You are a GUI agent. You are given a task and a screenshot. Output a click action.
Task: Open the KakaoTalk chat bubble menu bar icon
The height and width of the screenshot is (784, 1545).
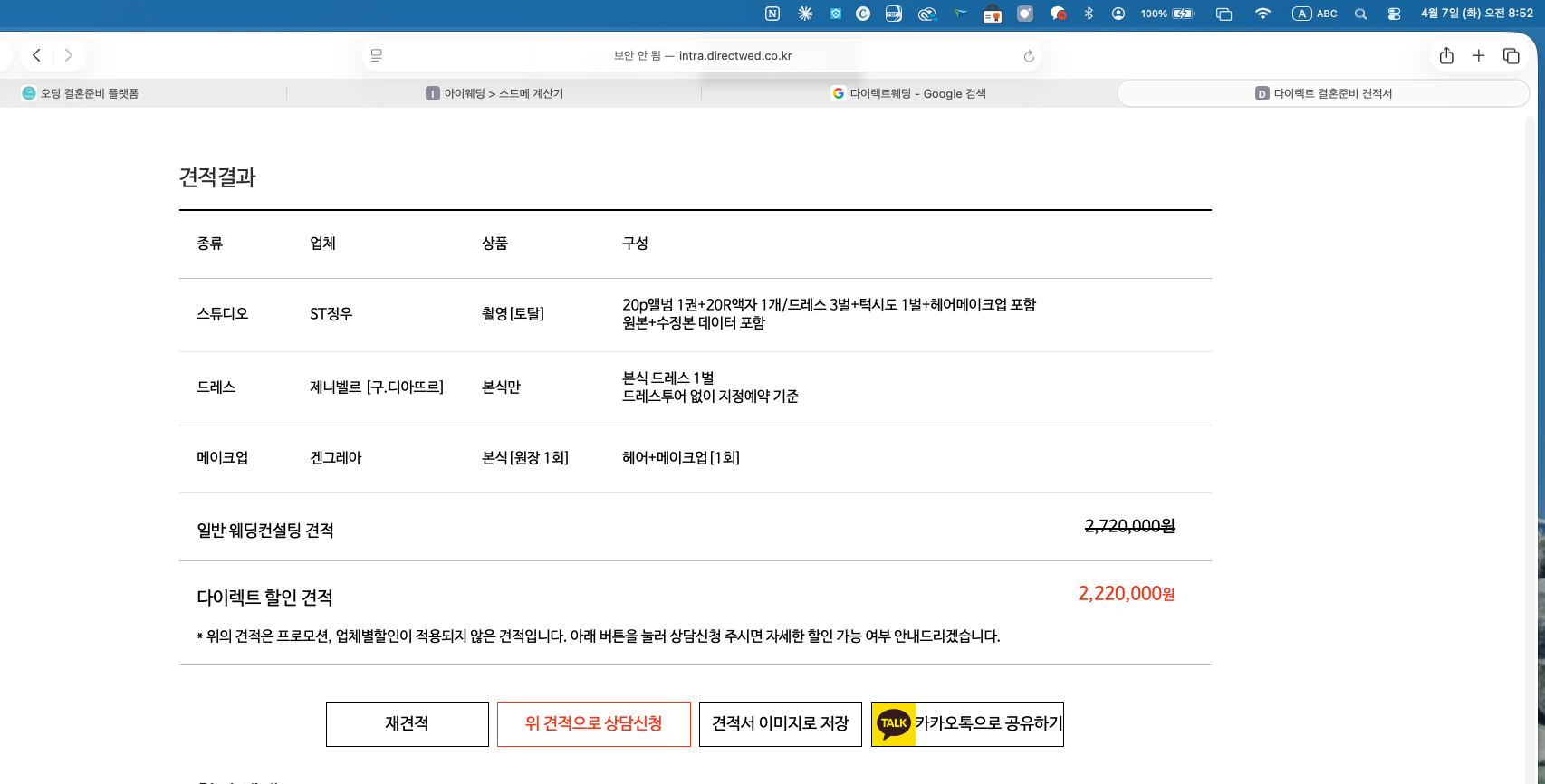click(x=1058, y=14)
